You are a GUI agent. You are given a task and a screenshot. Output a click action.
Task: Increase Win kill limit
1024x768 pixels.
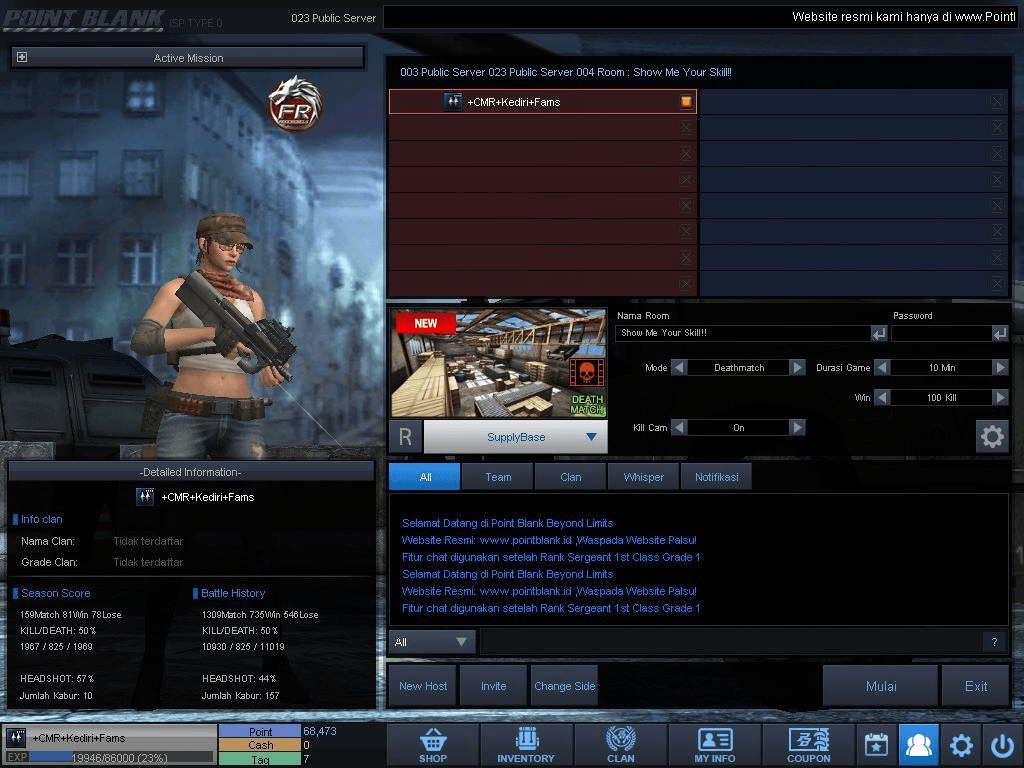(1000, 397)
